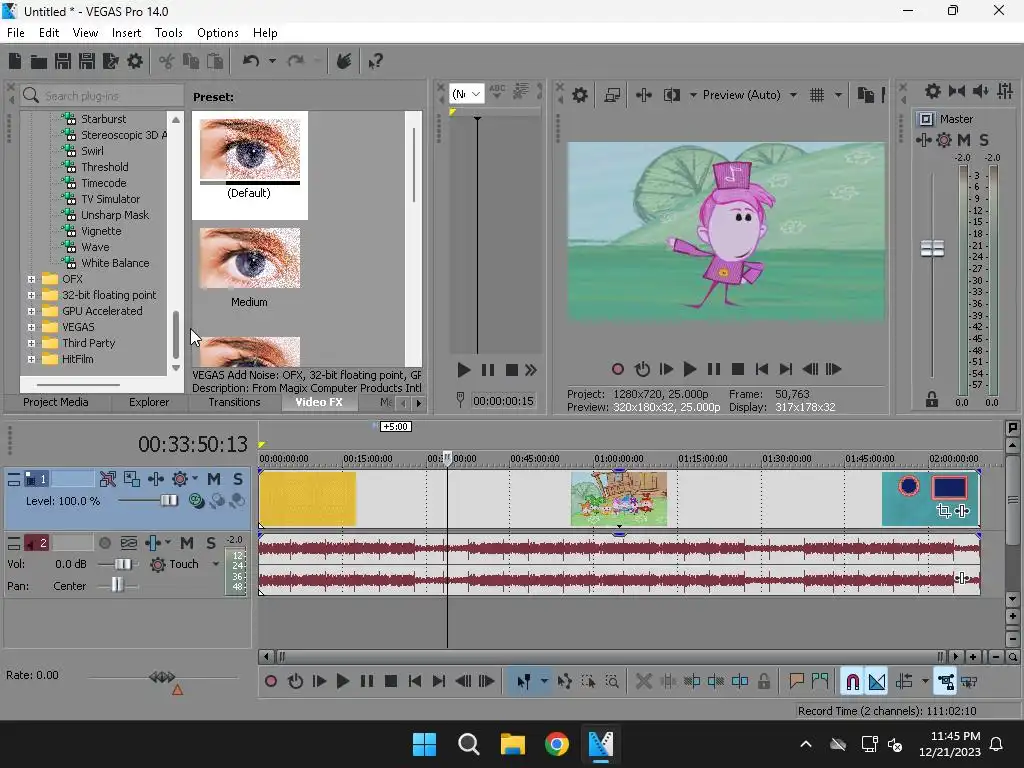The height and width of the screenshot is (768, 1024).
Task: Click the What's This help icon
Action: click(x=375, y=62)
